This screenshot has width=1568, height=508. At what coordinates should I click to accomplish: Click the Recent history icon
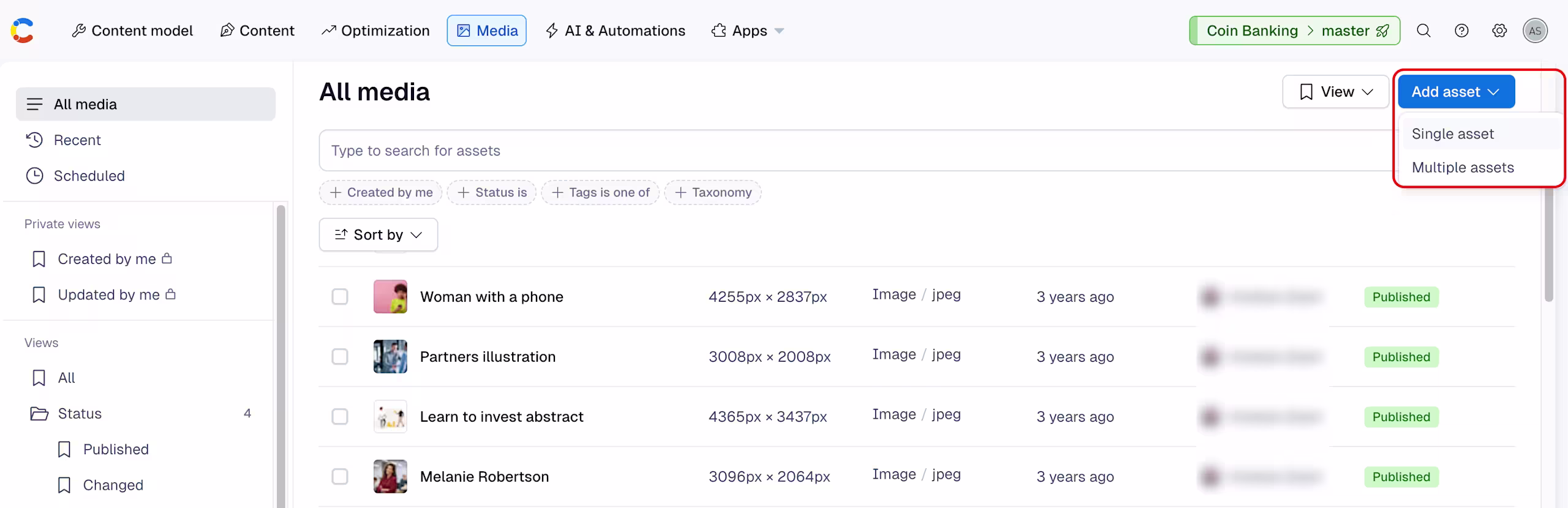(34, 140)
